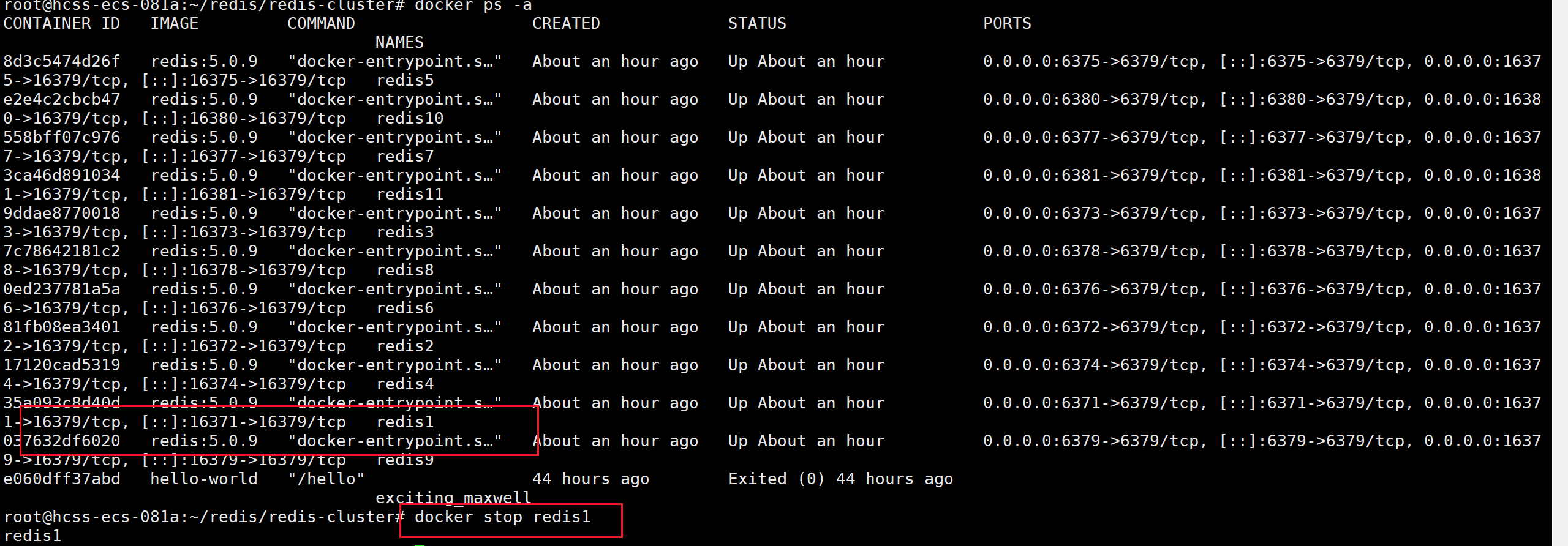The image size is (1568, 546).
Task: Select container ID 9ddae8770018
Action: click(x=62, y=214)
